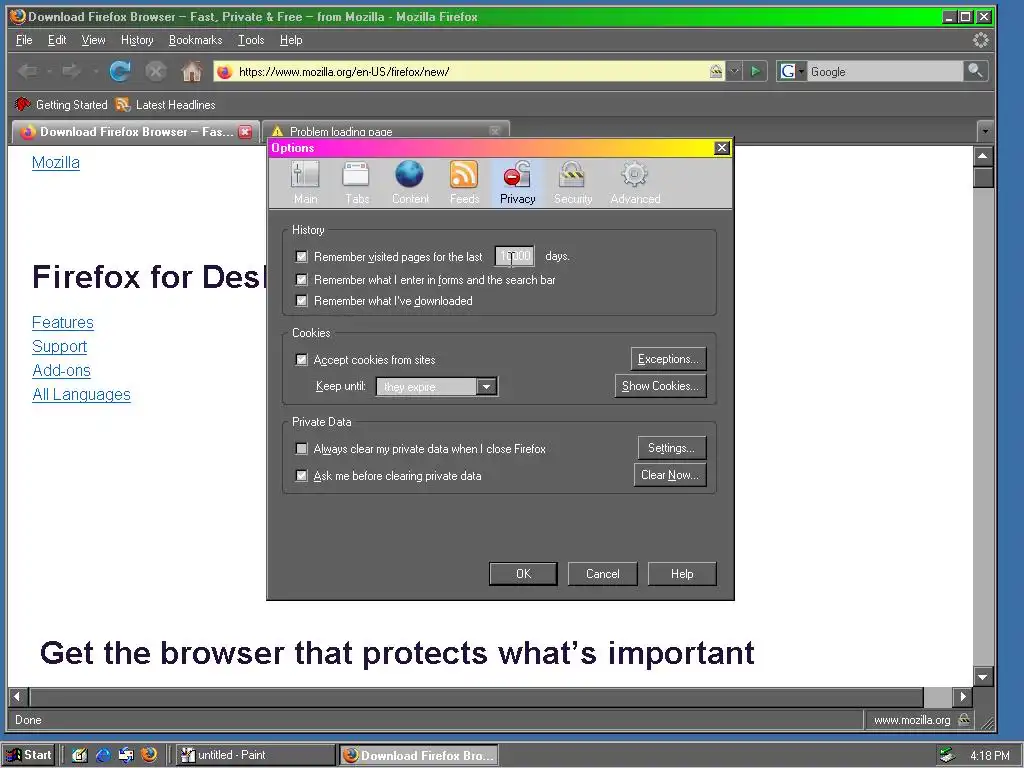Open the search engine selector dropdown
Image resolution: width=1024 pixels, height=768 pixels.
[x=791, y=71]
